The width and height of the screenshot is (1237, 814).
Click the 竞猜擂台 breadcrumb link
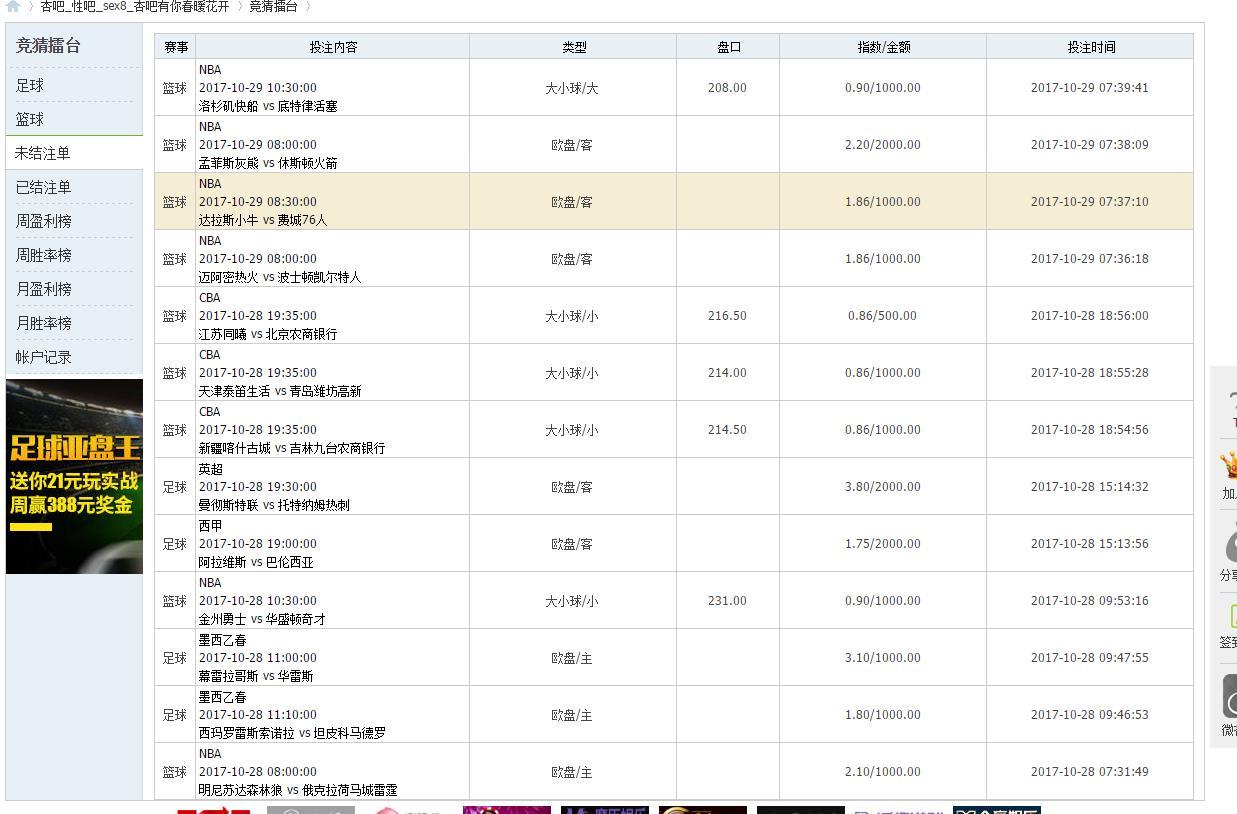[273, 6]
